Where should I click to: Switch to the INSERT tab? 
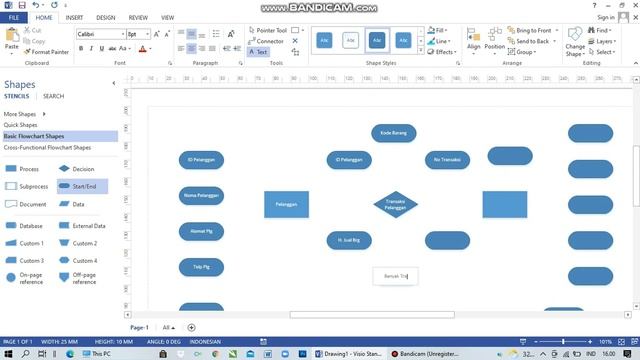[x=74, y=18]
